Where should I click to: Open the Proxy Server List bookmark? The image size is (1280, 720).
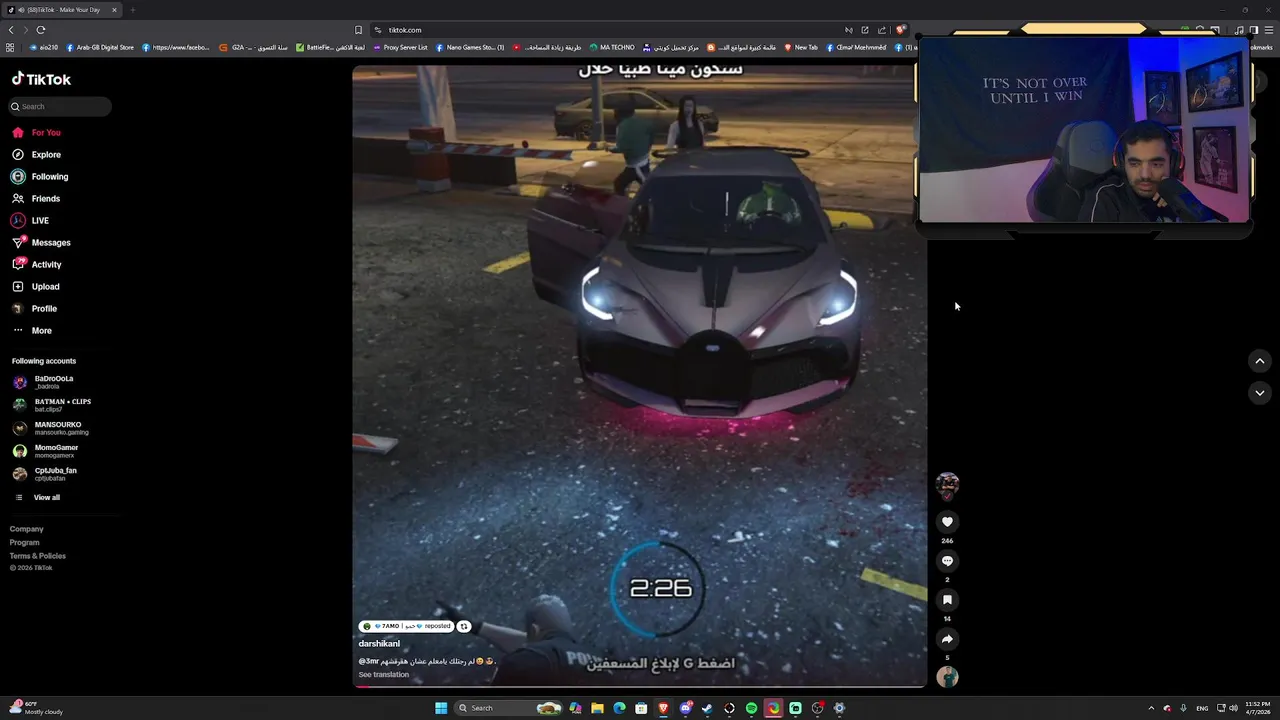[400, 47]
